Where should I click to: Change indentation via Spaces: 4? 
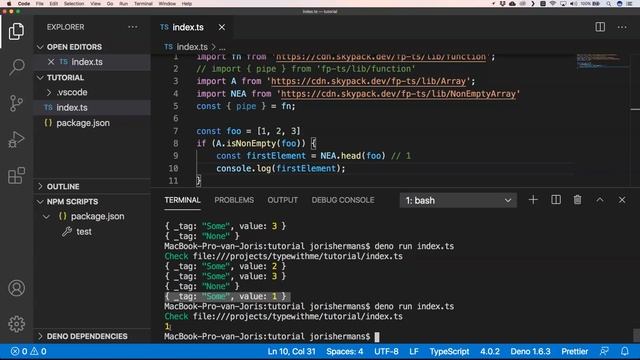(344, 351)
